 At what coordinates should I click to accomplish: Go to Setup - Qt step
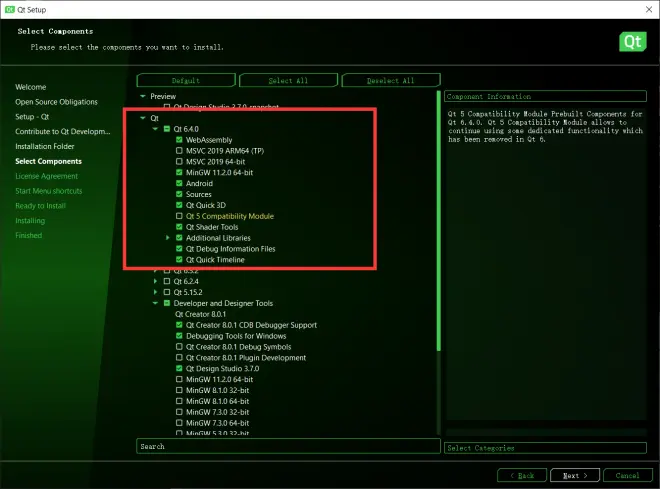[32, 117]
